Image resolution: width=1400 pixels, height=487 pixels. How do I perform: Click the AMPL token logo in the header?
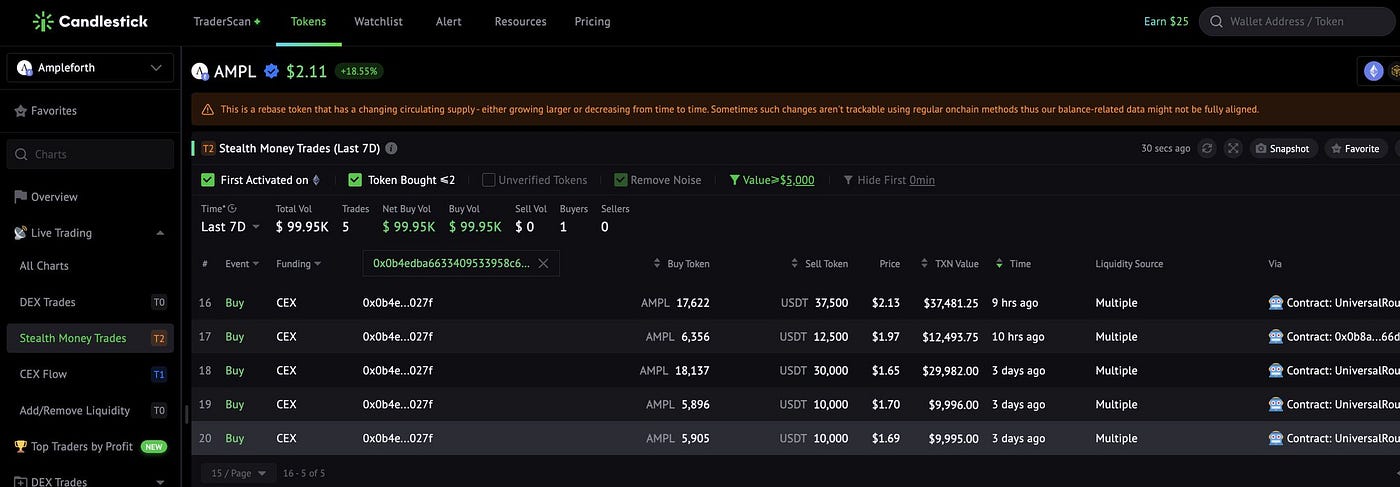click(x=200, y=71)
